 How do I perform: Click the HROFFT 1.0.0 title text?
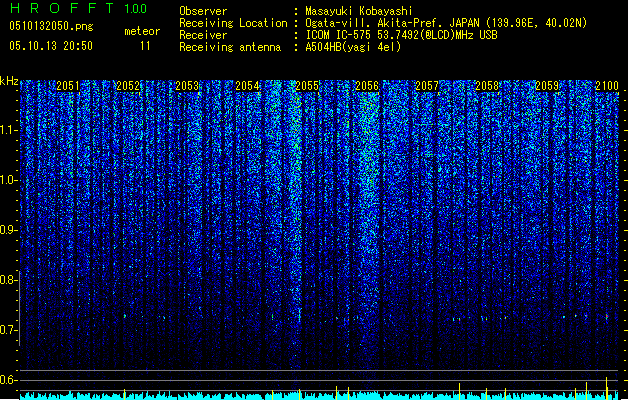tap(79, 8)
